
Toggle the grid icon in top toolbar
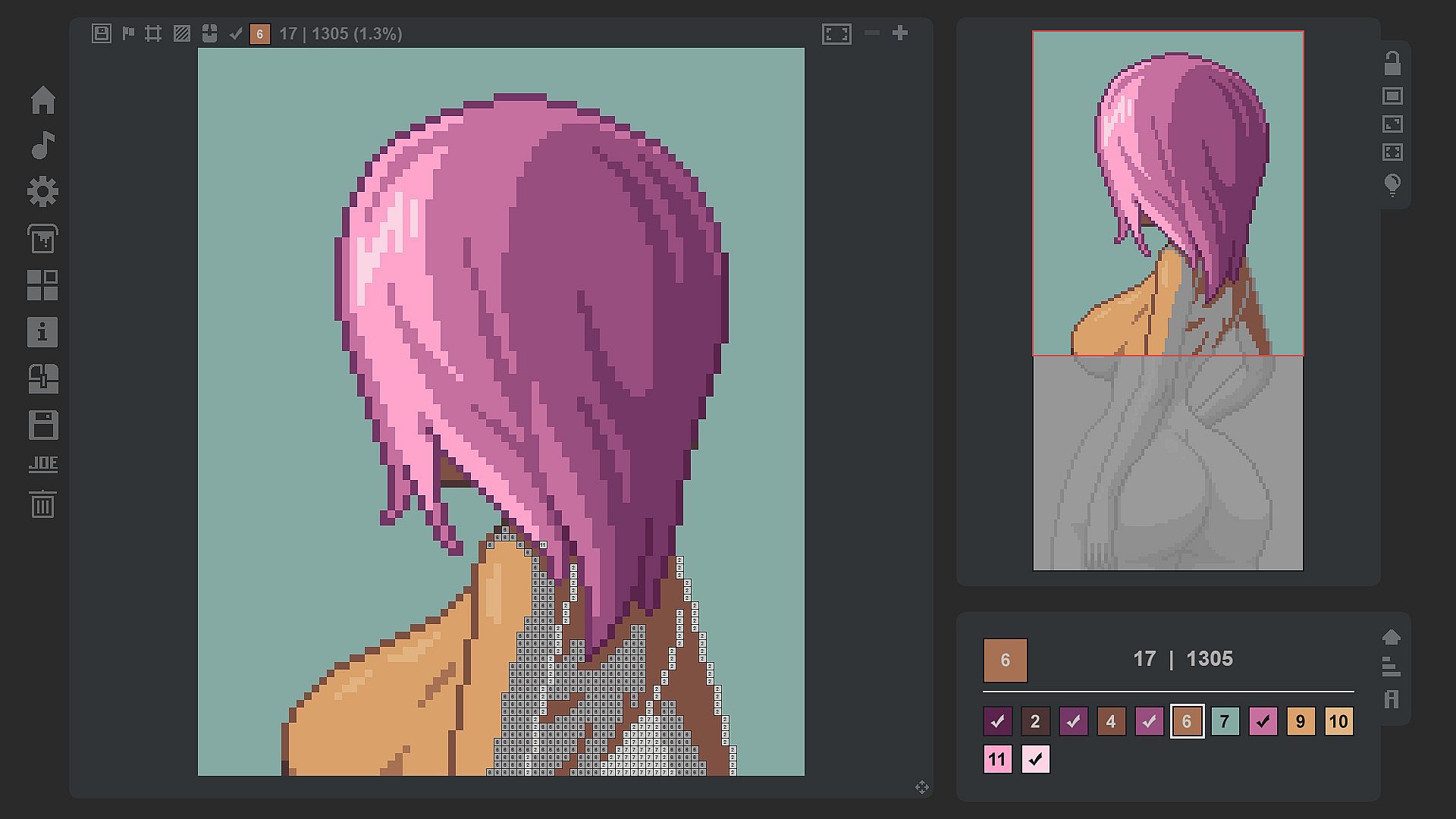click(x=153, y=33)
